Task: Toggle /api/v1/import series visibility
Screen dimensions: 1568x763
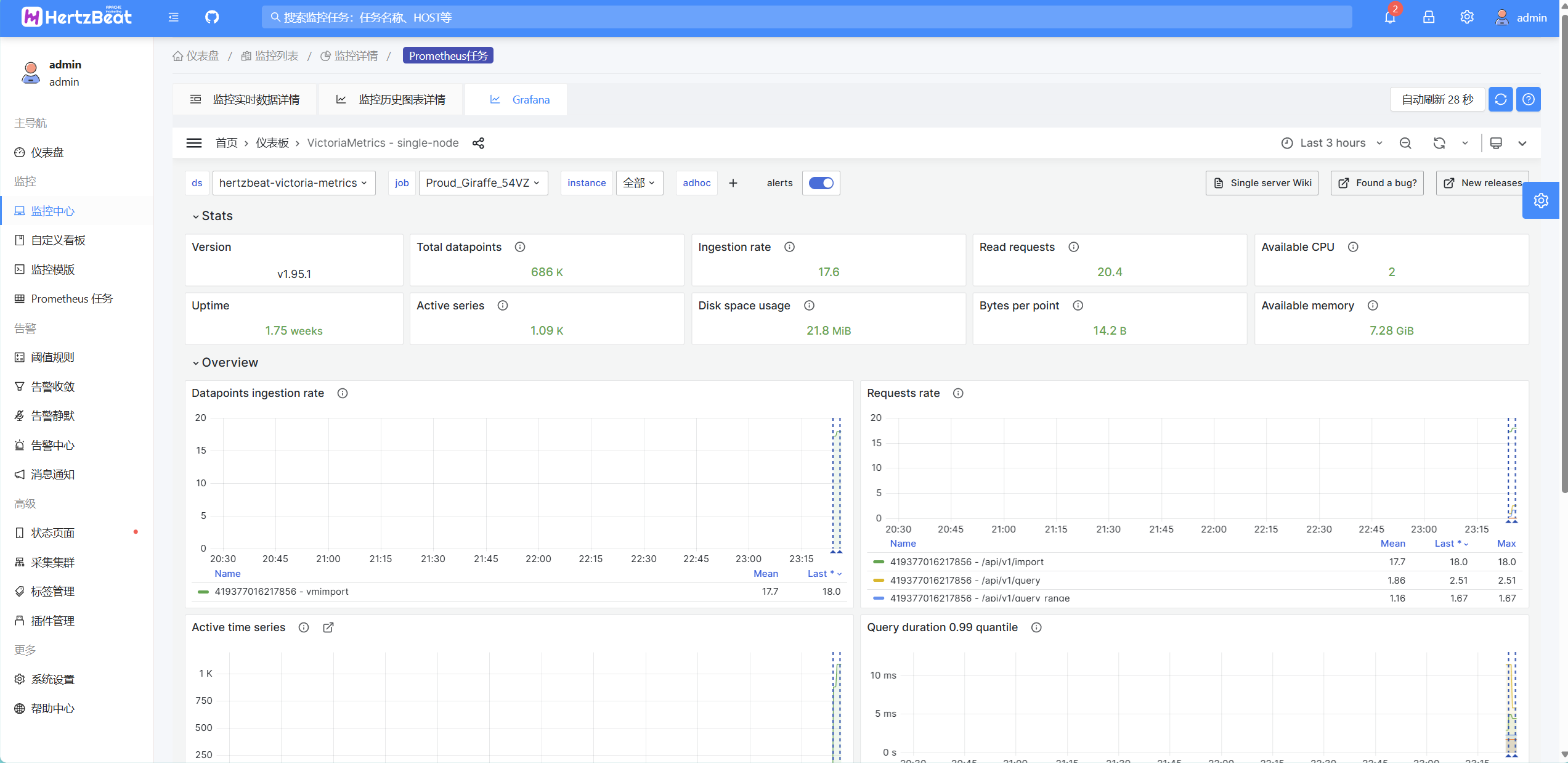Action: tap(966, 562)
